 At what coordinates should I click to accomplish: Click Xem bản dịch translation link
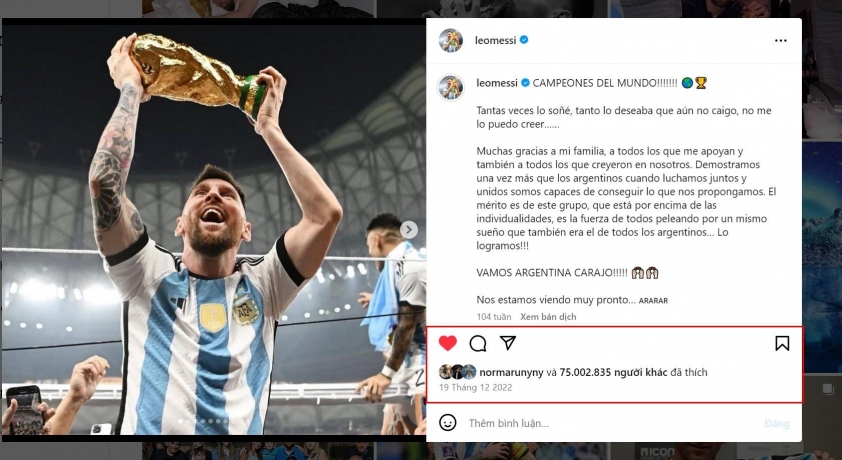[x=548, y=317]
